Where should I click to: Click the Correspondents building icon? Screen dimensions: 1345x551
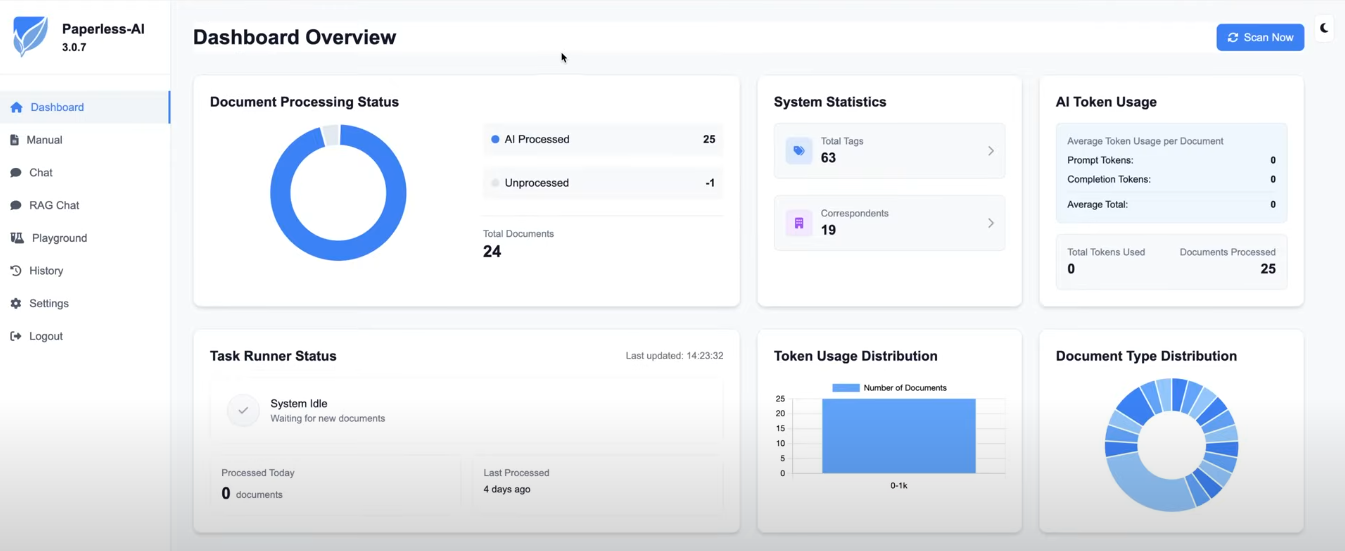[x=799, y=223]
